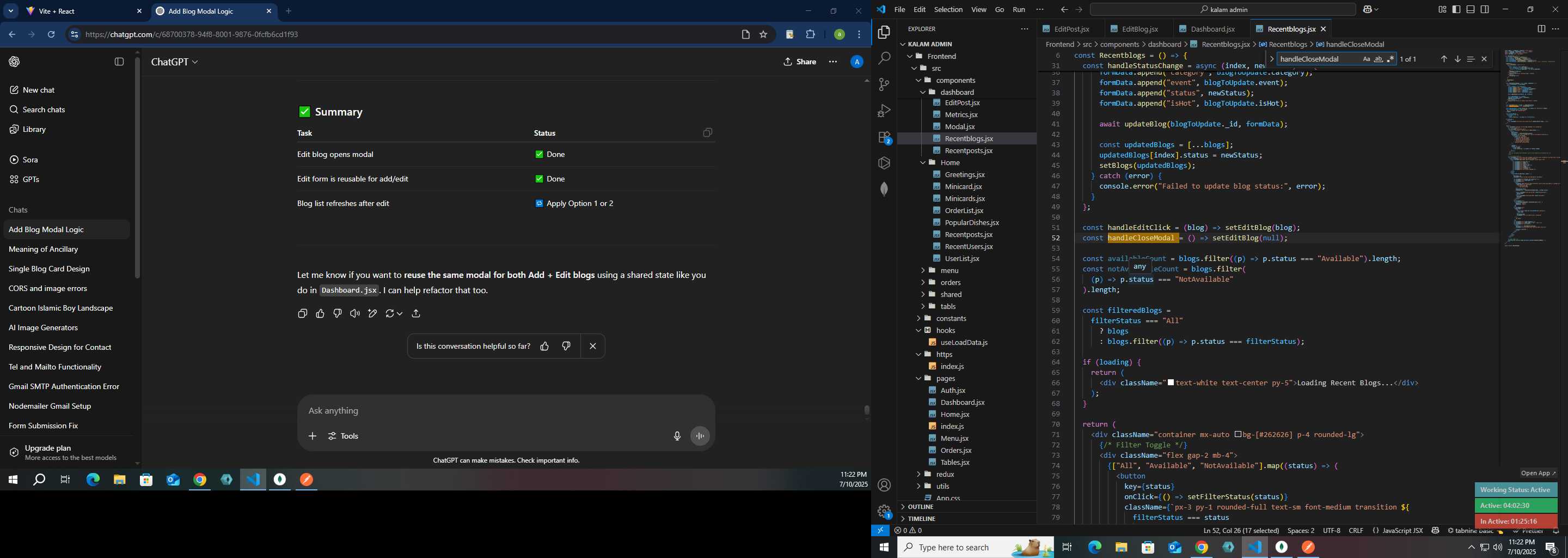Image resolution: width=1568 pixels, height=558 pixels.
Task: Open Tools in prompt box
Action: pos(344,436)
